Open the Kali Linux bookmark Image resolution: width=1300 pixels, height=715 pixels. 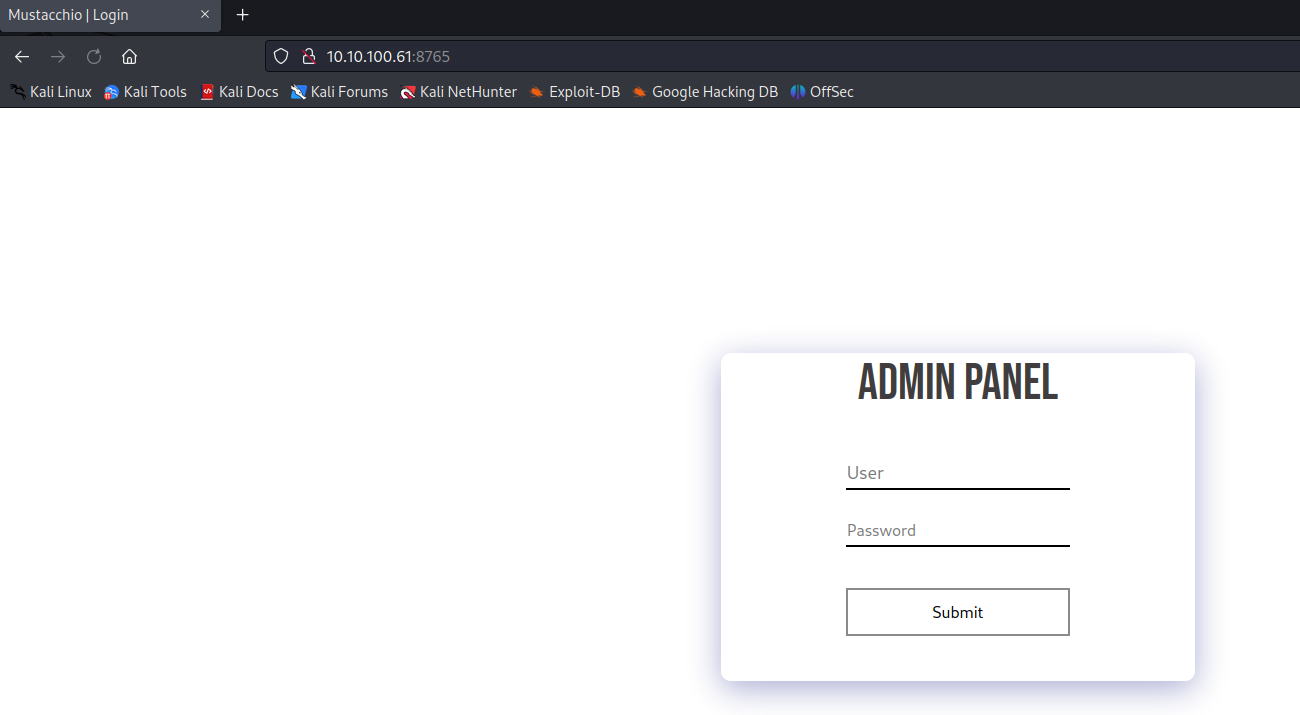51,92
